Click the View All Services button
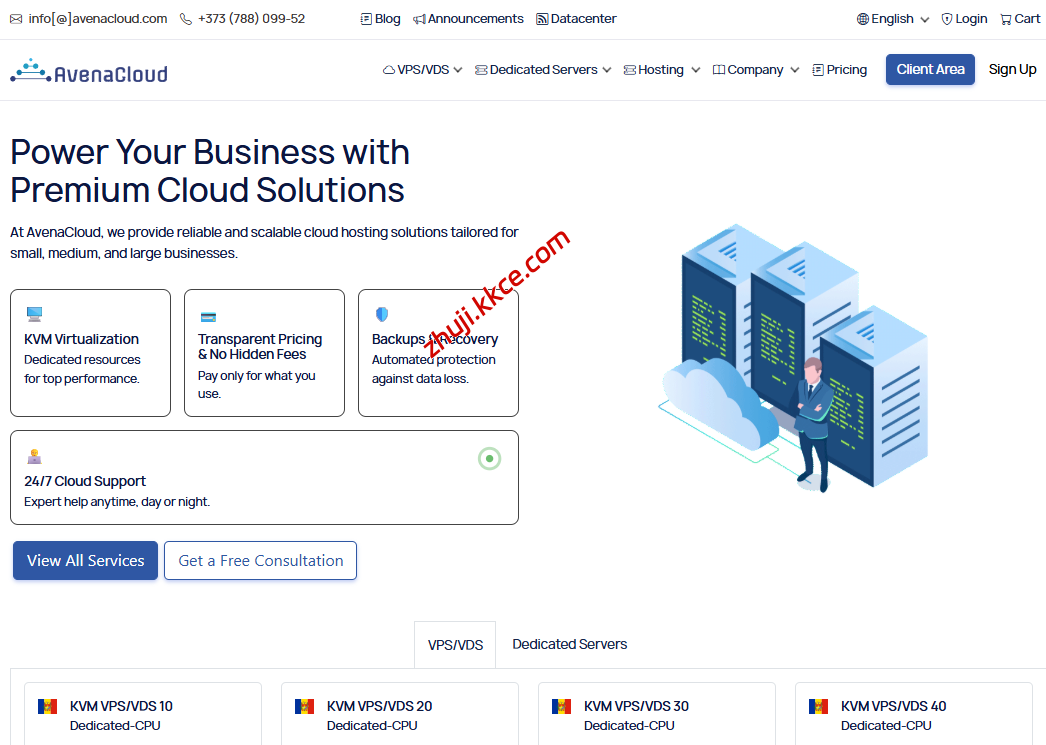 pyautogui.click(x=85, y=561)
